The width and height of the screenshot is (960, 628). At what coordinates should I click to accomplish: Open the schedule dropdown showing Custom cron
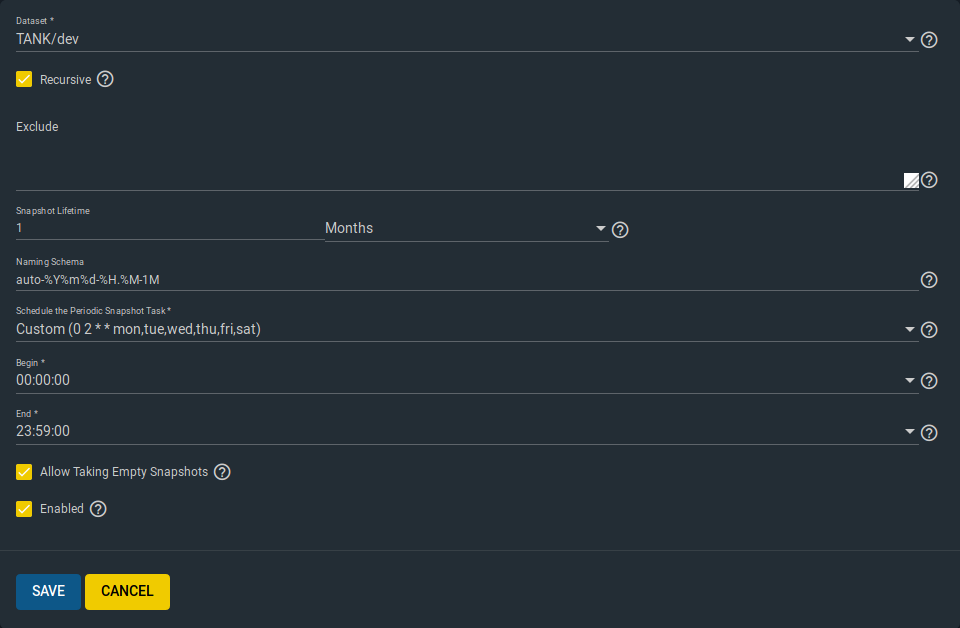pyautogui.click(x=467, y=329)
